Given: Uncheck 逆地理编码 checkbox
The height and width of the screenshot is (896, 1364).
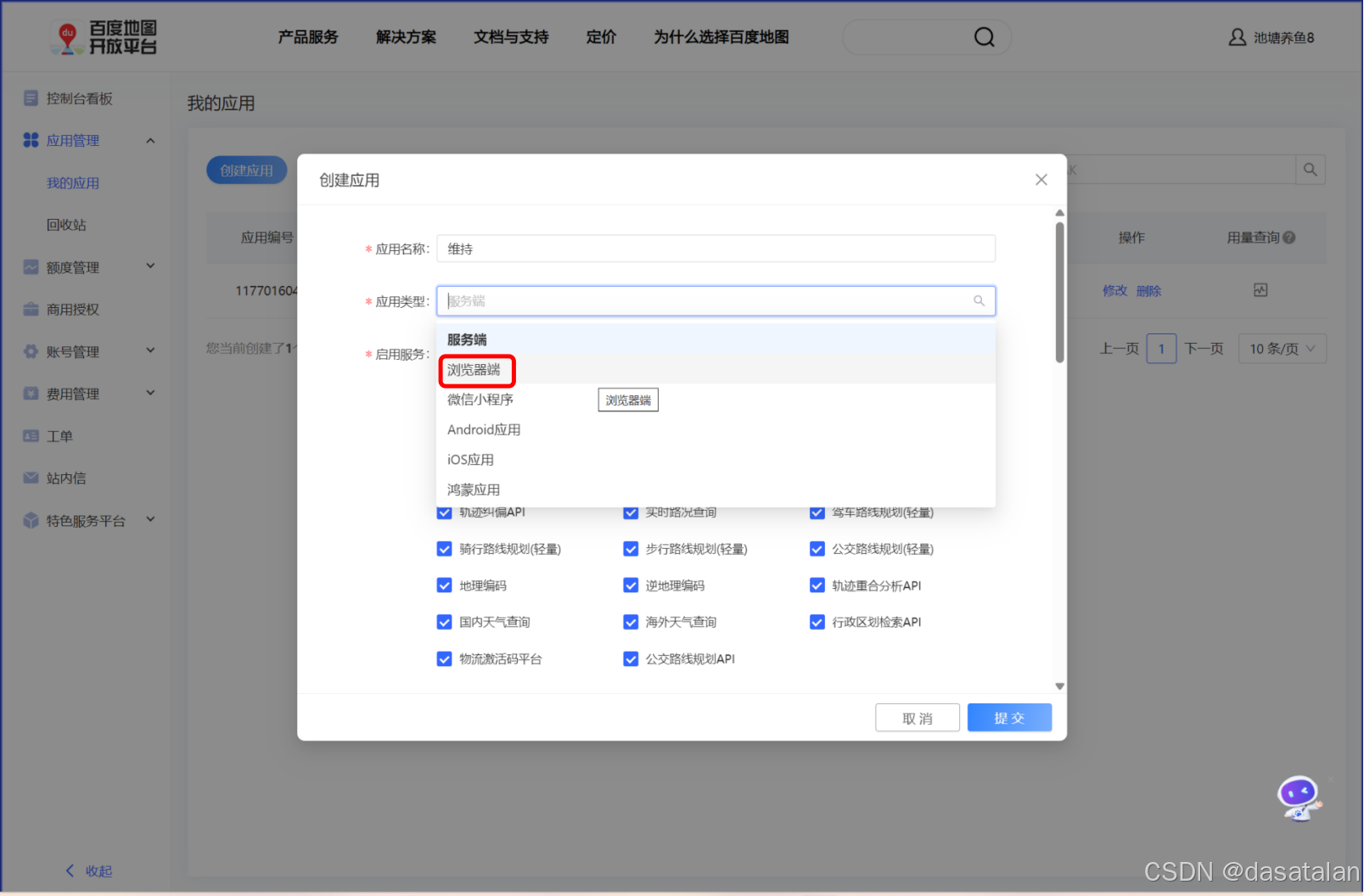Looking at the screenshot, I should point(631,585).
